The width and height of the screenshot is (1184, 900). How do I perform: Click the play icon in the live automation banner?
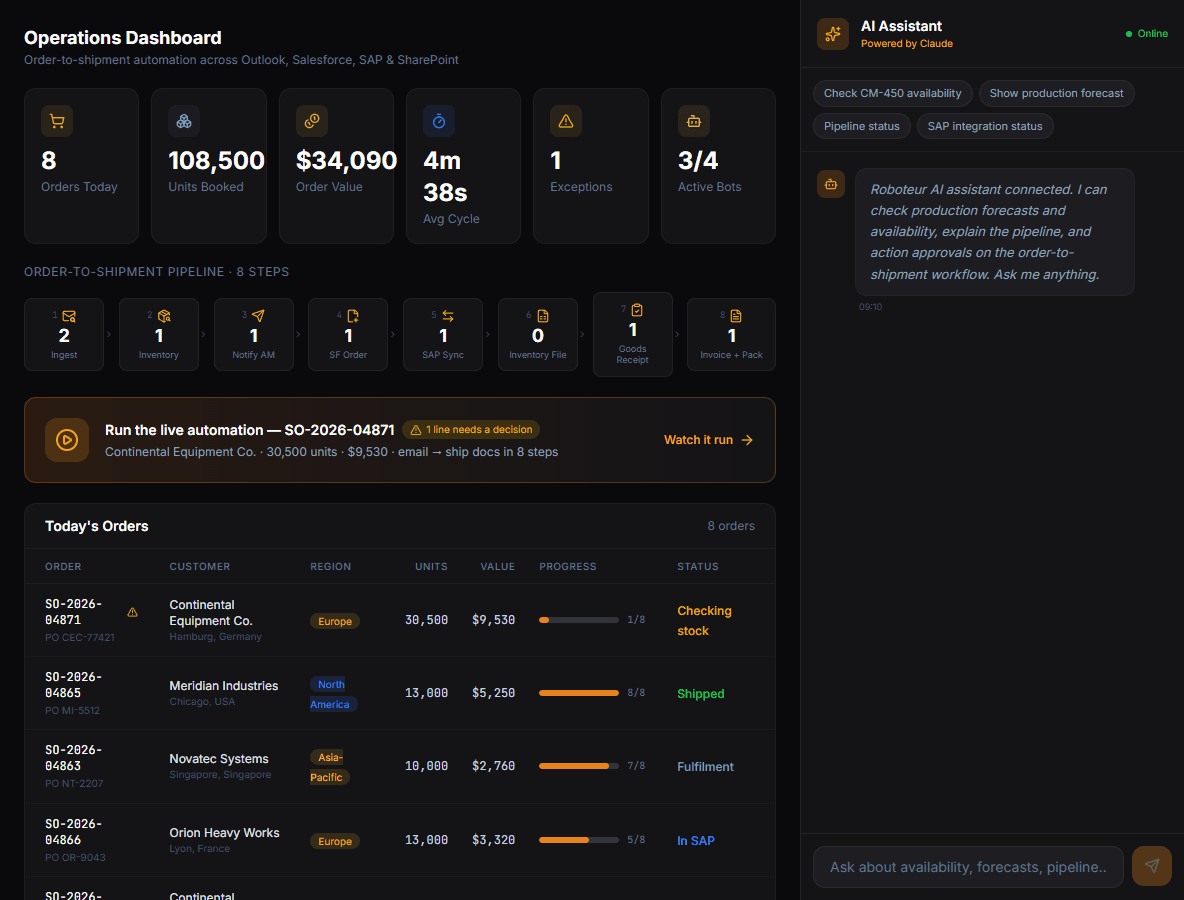pos(66,440)
